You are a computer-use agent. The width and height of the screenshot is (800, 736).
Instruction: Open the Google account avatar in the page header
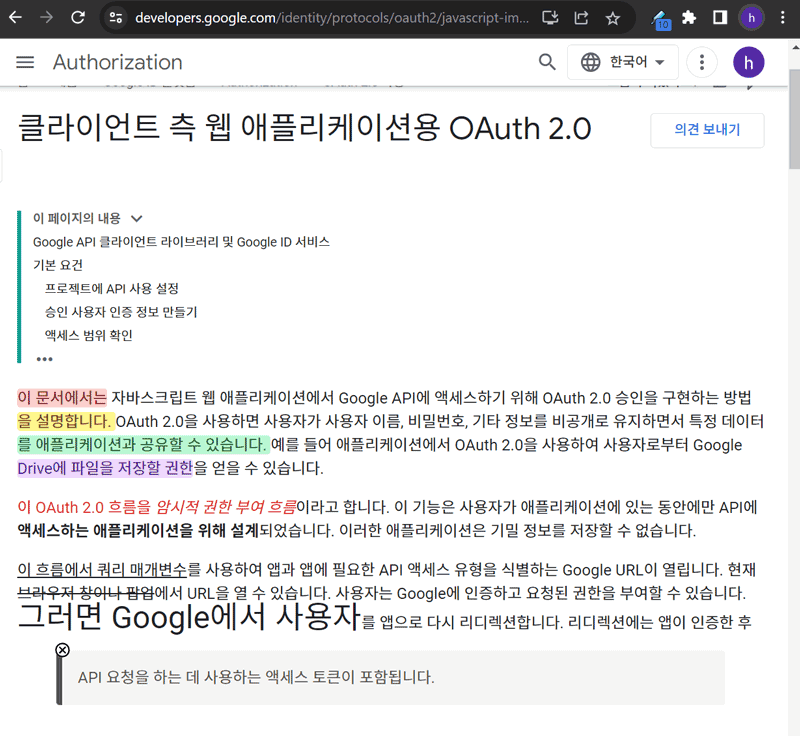(748, 62)
